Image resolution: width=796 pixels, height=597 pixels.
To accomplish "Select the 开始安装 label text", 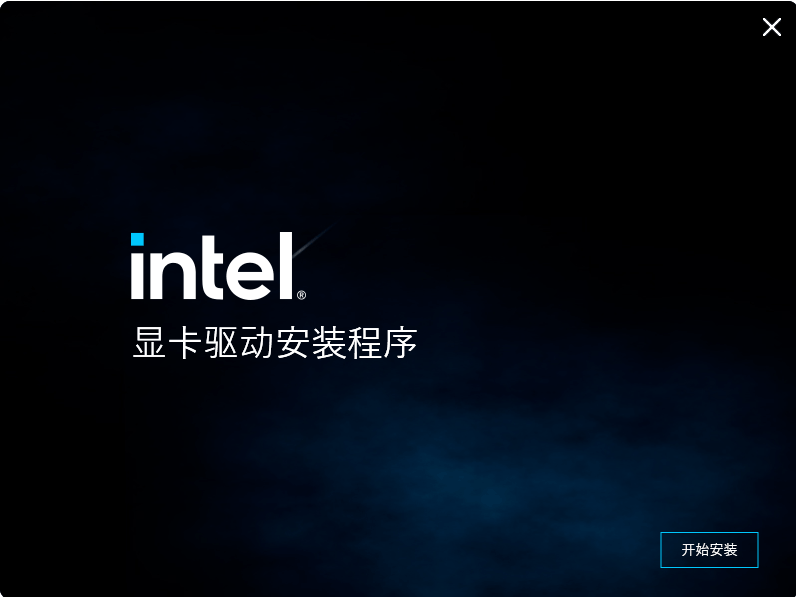I will click(x=709, y=550).
